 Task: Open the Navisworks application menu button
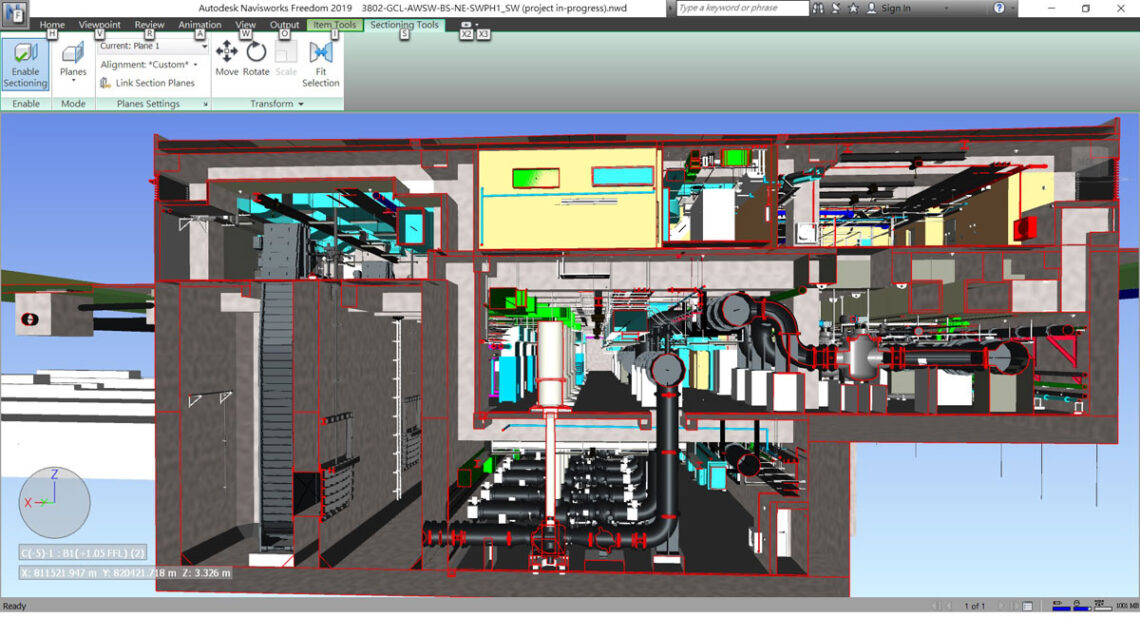tap(15, 15)
